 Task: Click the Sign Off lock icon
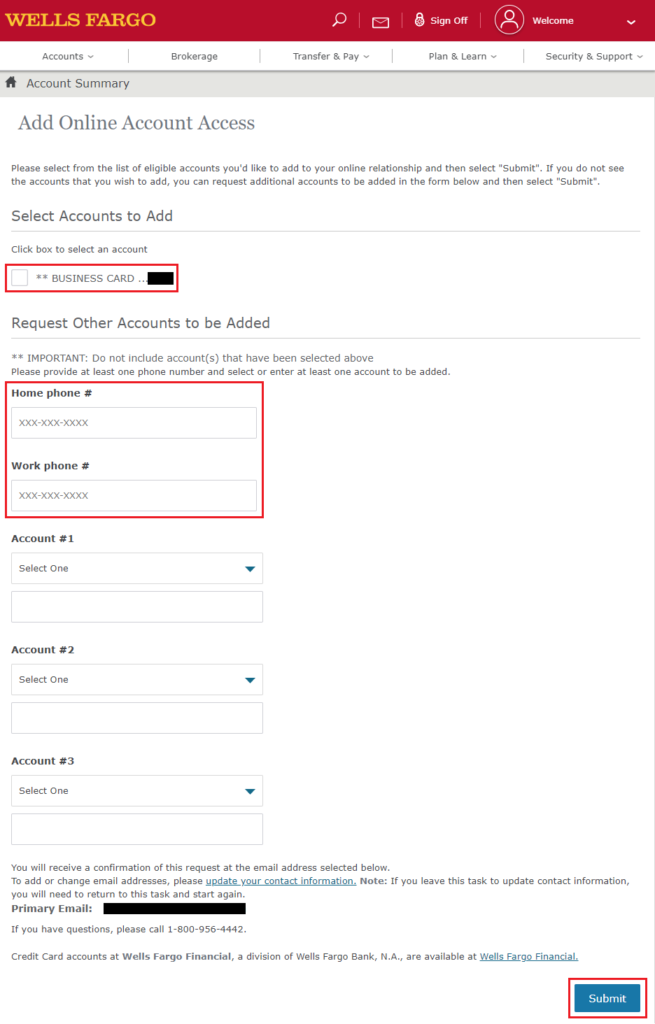419,20
